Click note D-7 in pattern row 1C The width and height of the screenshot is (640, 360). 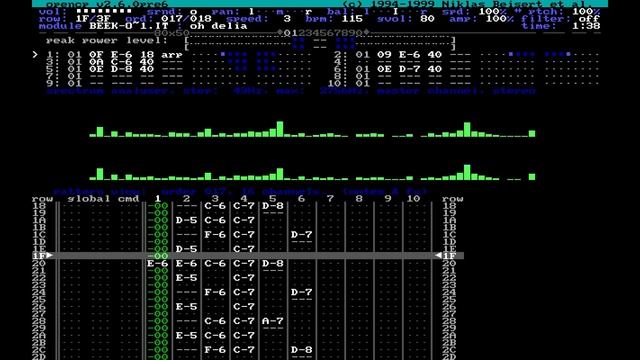301,235
